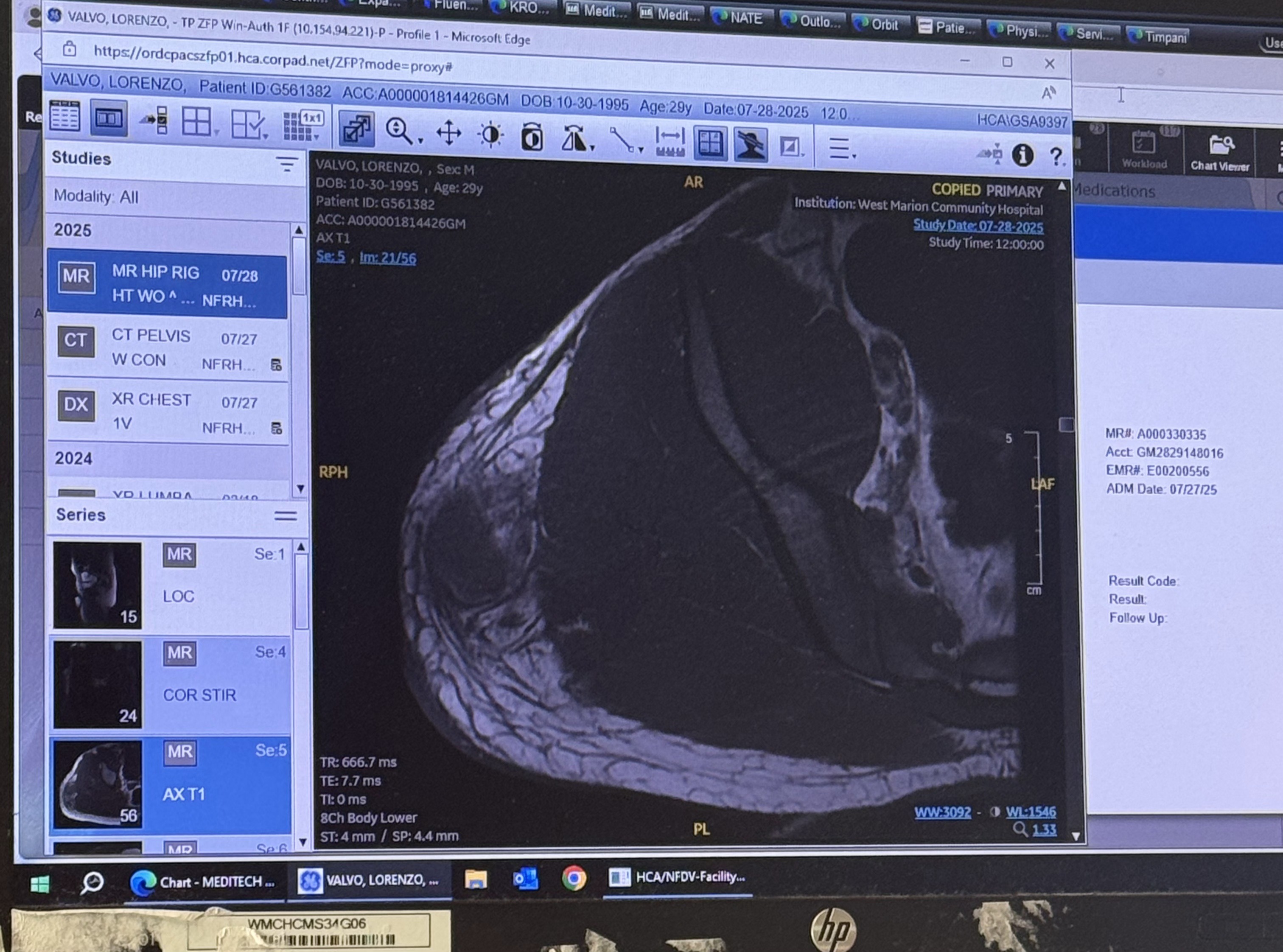
Task: Click the WW:3092 window width link
Action: click(x=942, y=812)
